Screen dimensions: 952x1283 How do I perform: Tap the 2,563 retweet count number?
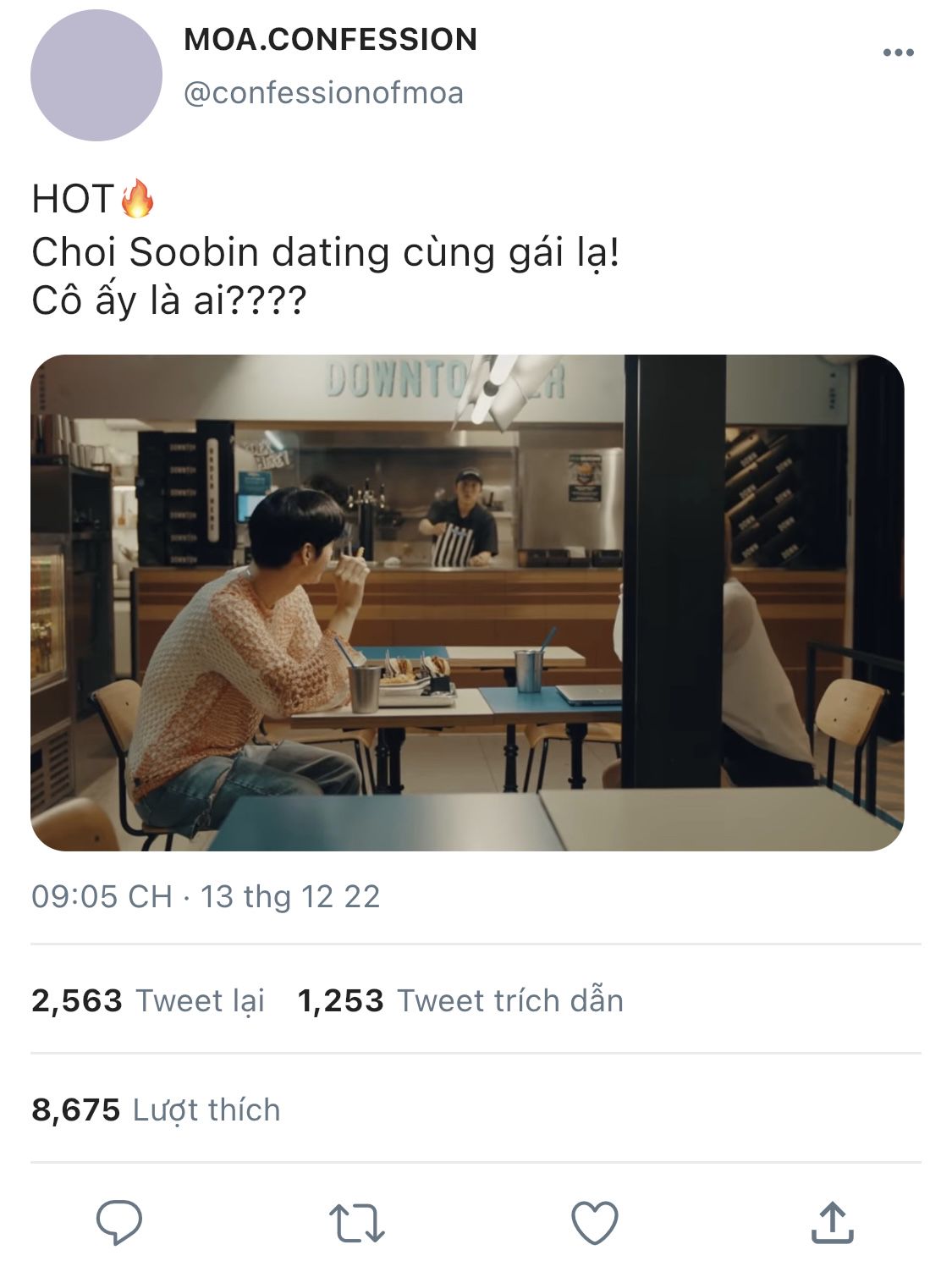tap(77, 1000)
